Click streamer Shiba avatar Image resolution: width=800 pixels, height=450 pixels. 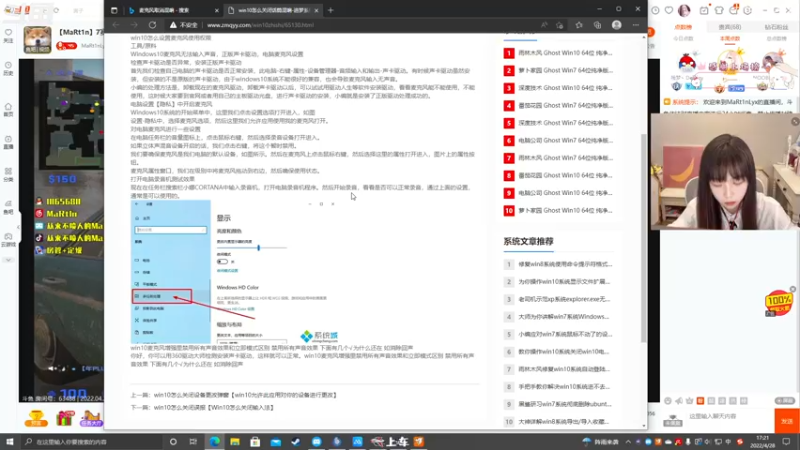coord(37,39)
